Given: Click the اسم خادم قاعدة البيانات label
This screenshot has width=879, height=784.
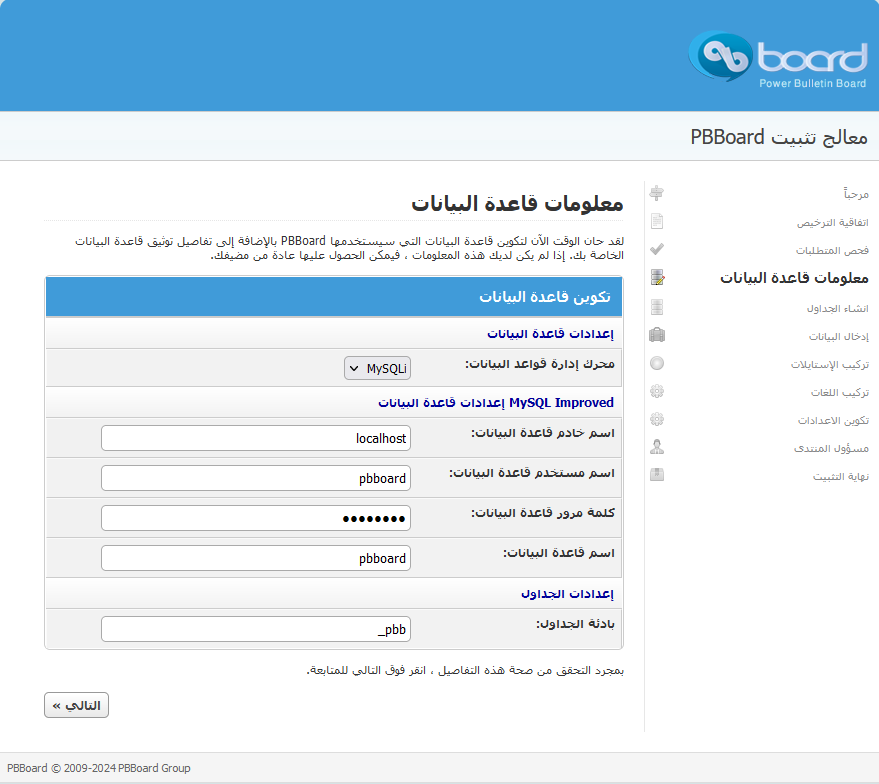Looking at the screenshot, I should (x=543, y=433).
